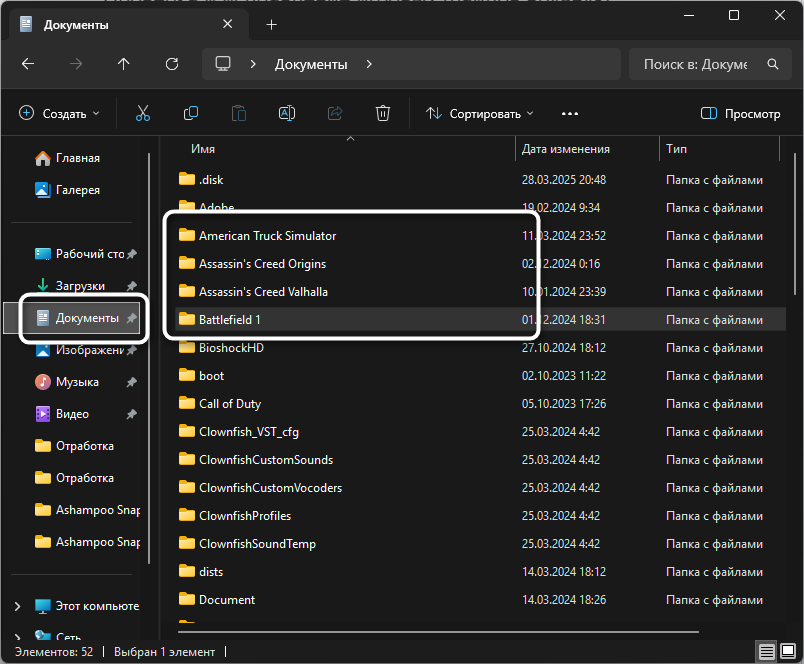Navigate back with the left arrow
This screenshot has width=804, height=664.
28,64
